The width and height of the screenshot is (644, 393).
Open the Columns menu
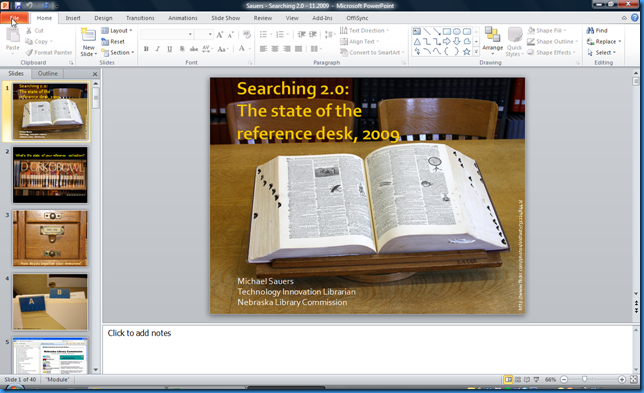(315, 49)
